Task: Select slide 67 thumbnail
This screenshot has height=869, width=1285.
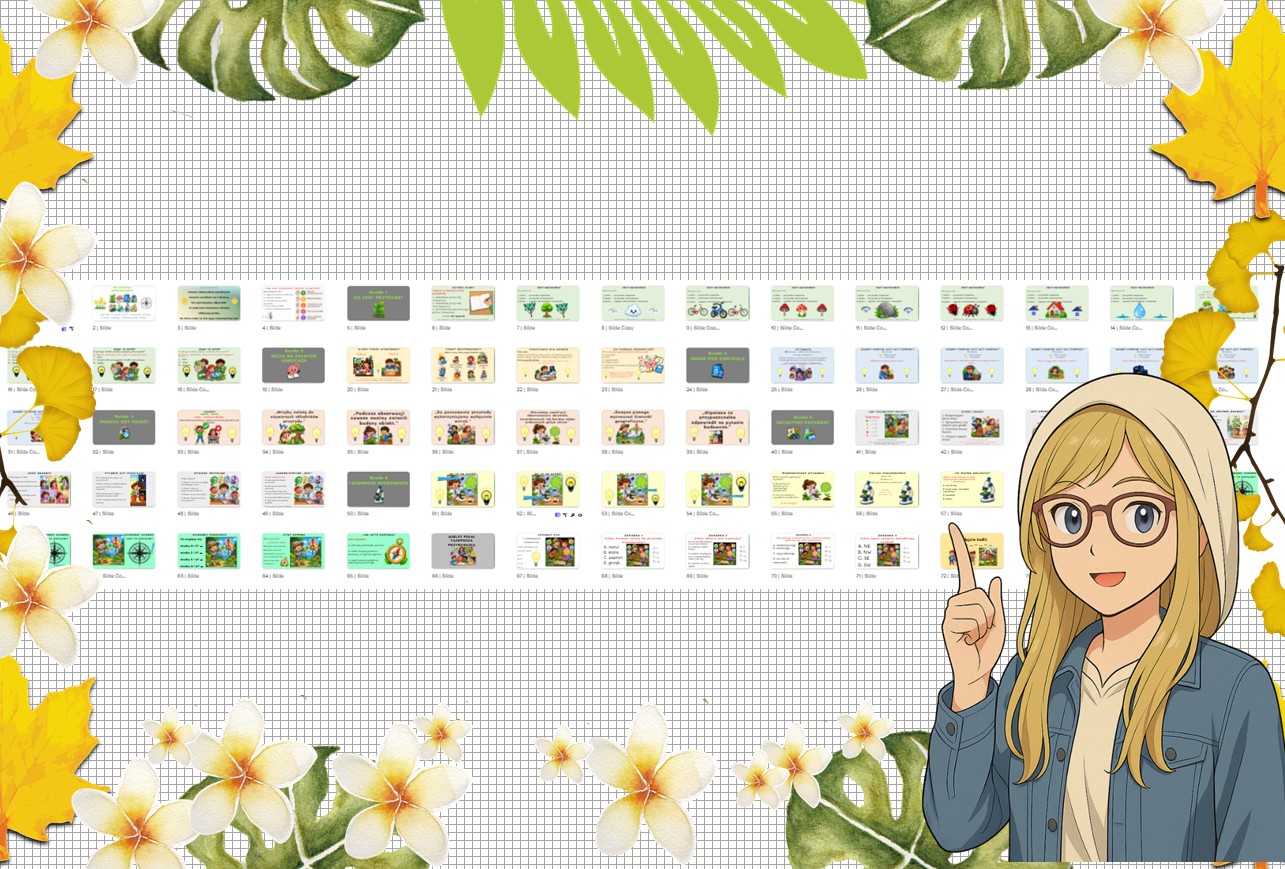Action: point(548,551)
